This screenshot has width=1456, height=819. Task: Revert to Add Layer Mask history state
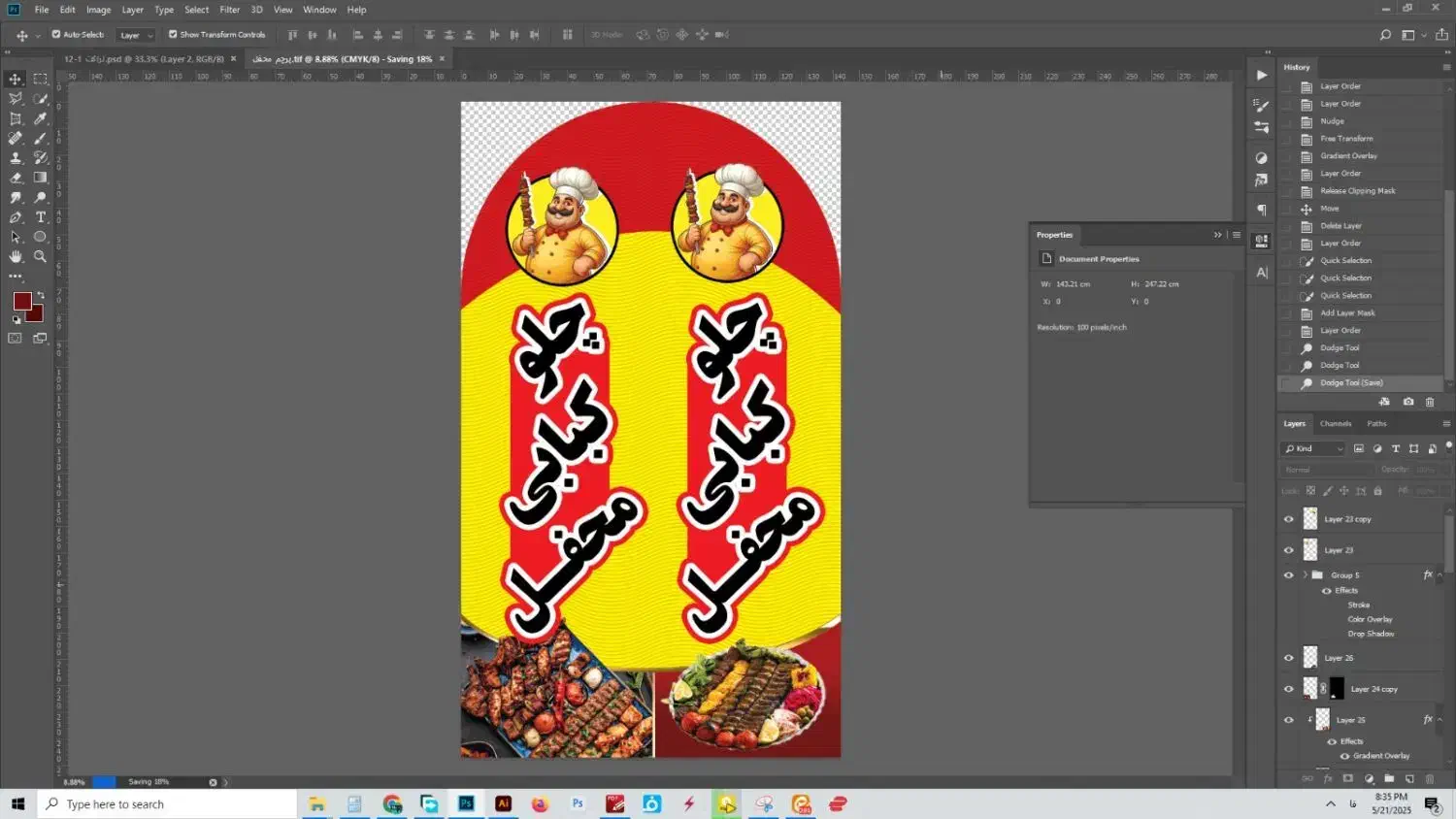click(1347, 313)
